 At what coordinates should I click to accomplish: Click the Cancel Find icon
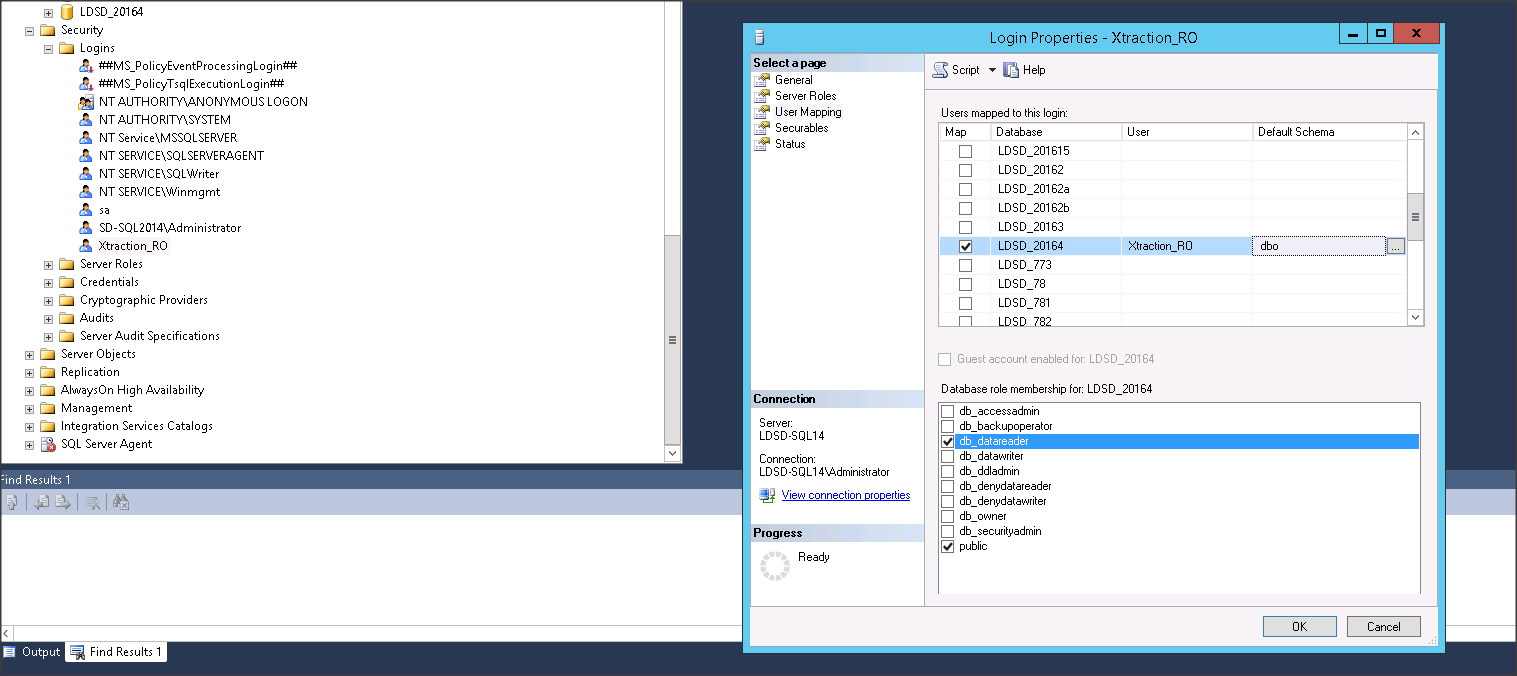tap(120, 502)
